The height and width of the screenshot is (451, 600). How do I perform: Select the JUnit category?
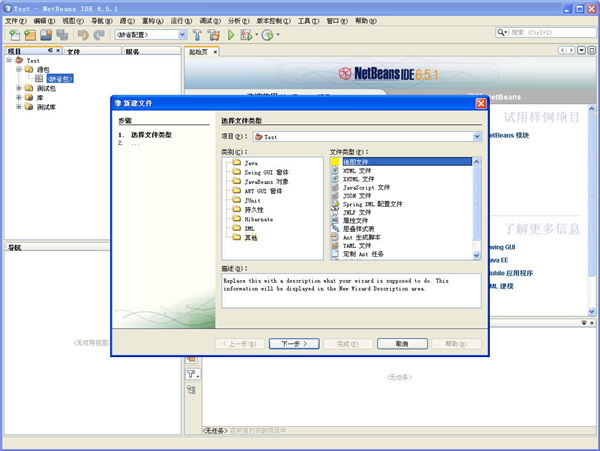(x=253, y=200)
